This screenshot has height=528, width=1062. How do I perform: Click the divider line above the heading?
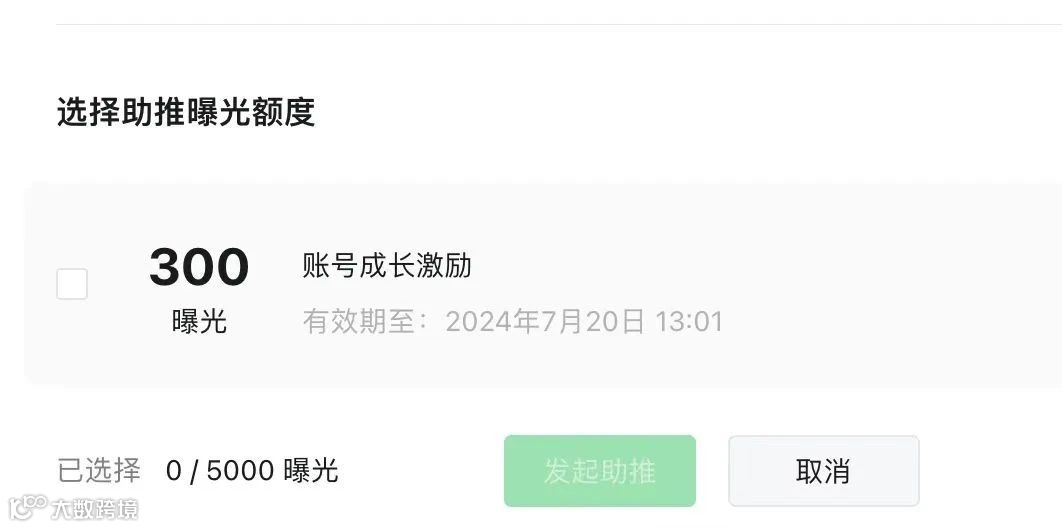click(x=559, y=24)
